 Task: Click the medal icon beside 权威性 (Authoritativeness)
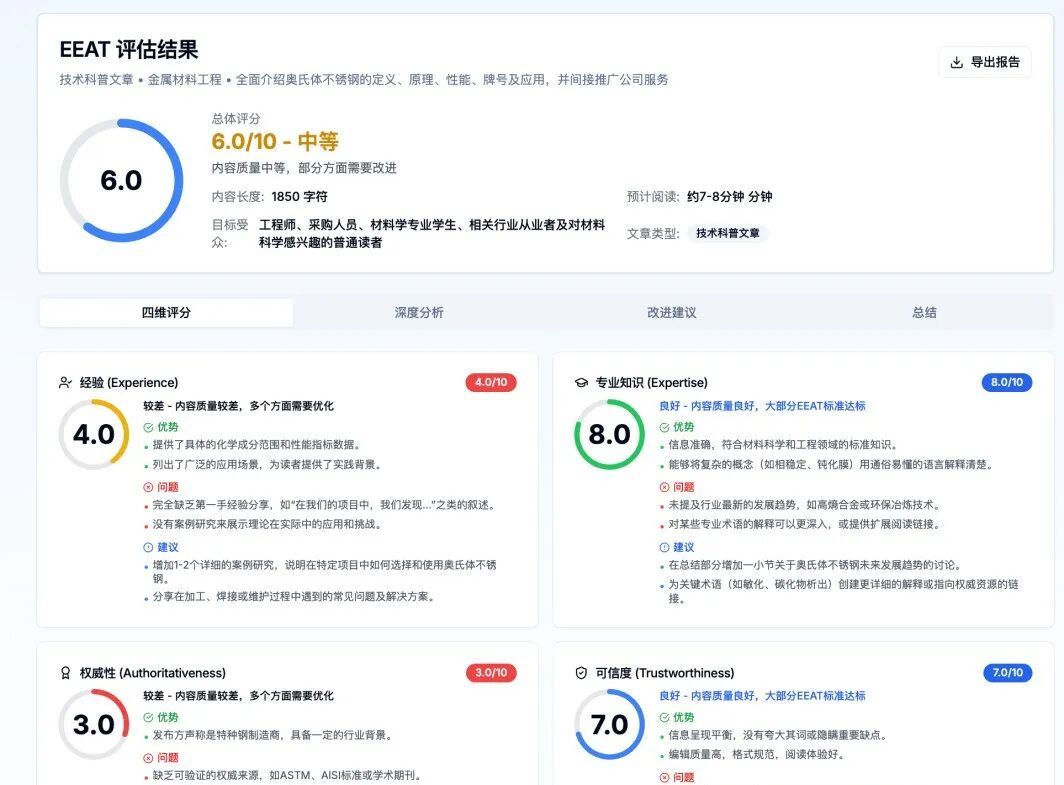(63, 673)
